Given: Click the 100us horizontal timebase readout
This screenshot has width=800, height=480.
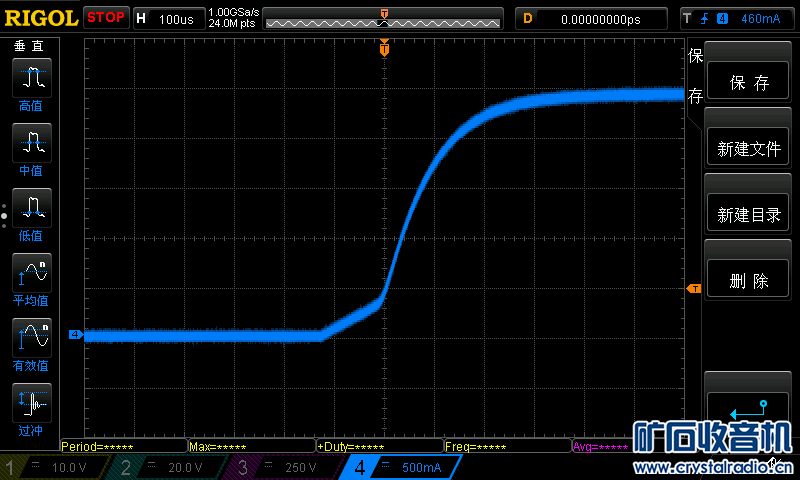Looking at the screenshot, I should point(176,19).
